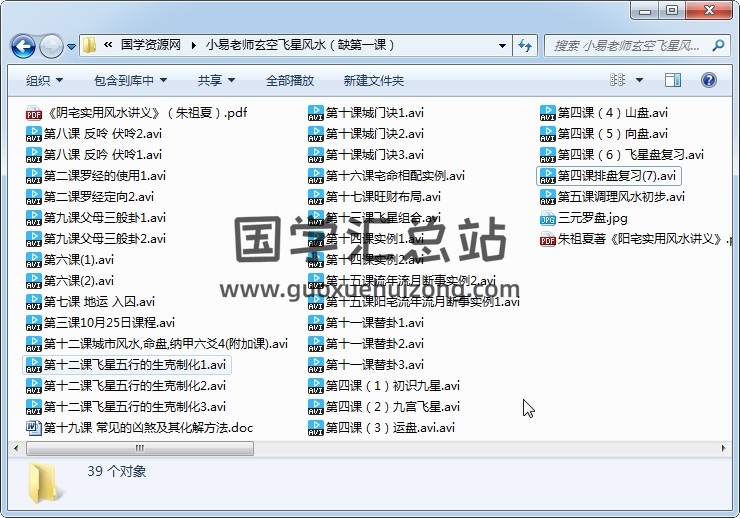
Task: Select file 第四课（2）九宫飞星.avi
Action: [x=384, y=407]
